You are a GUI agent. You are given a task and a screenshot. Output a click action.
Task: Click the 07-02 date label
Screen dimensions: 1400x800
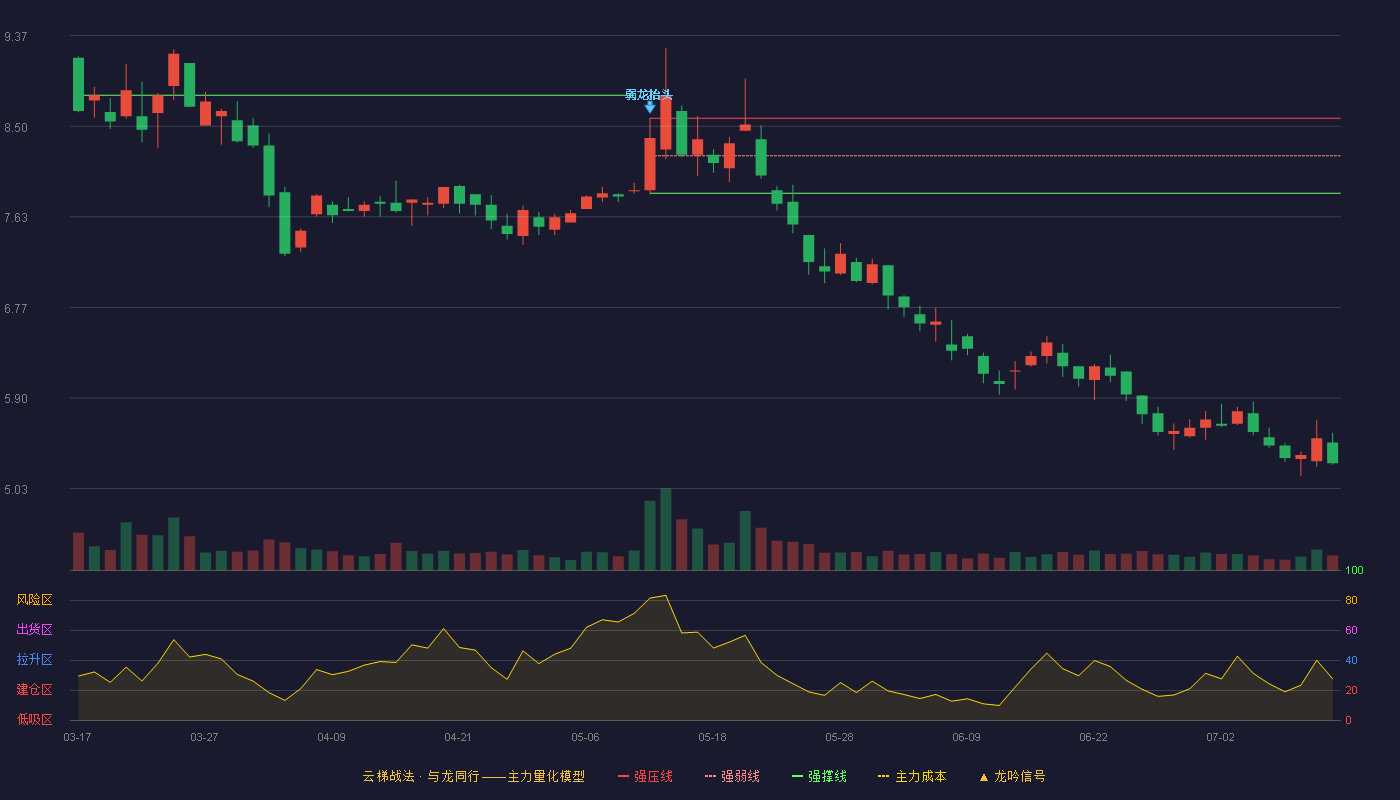coord(1220,737)
